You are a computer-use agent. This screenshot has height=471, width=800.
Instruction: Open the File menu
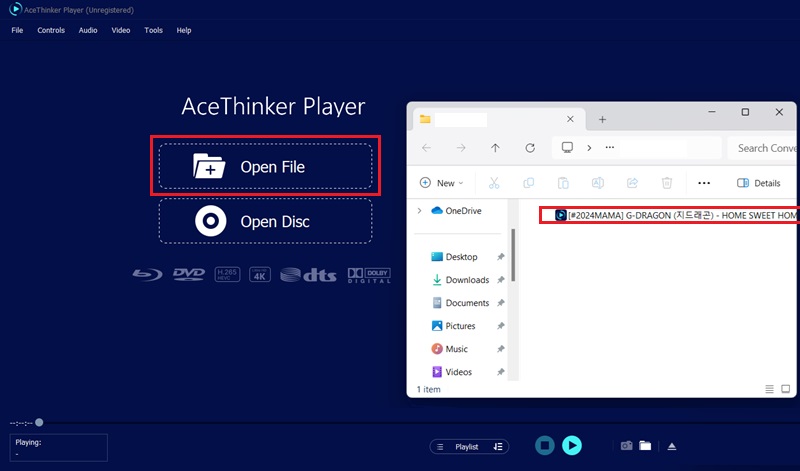point(17,30)
